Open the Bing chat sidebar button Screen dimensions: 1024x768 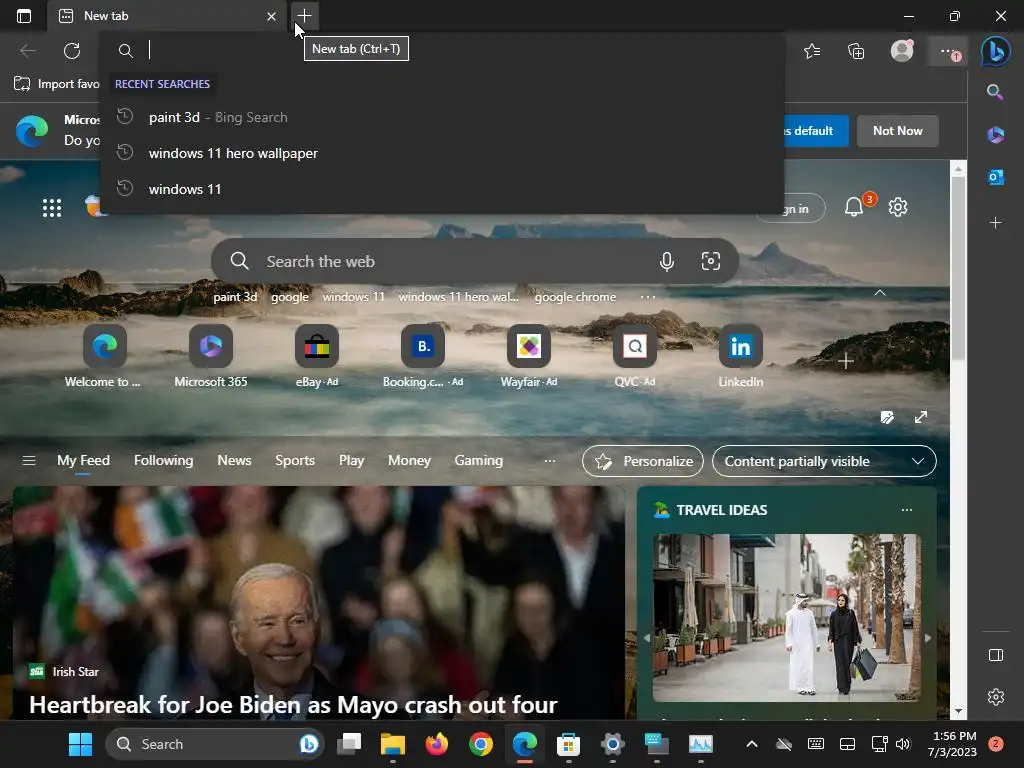pos(996,51)
